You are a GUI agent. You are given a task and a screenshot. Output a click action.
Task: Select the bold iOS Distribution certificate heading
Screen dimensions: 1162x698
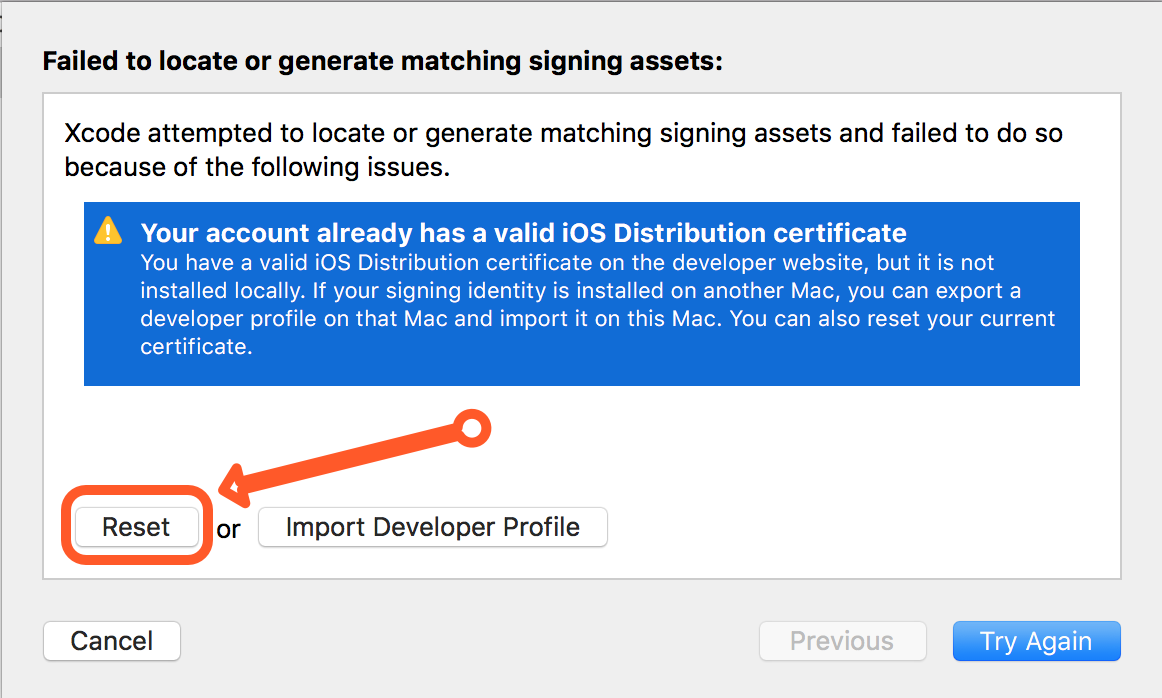pos(523,234)
